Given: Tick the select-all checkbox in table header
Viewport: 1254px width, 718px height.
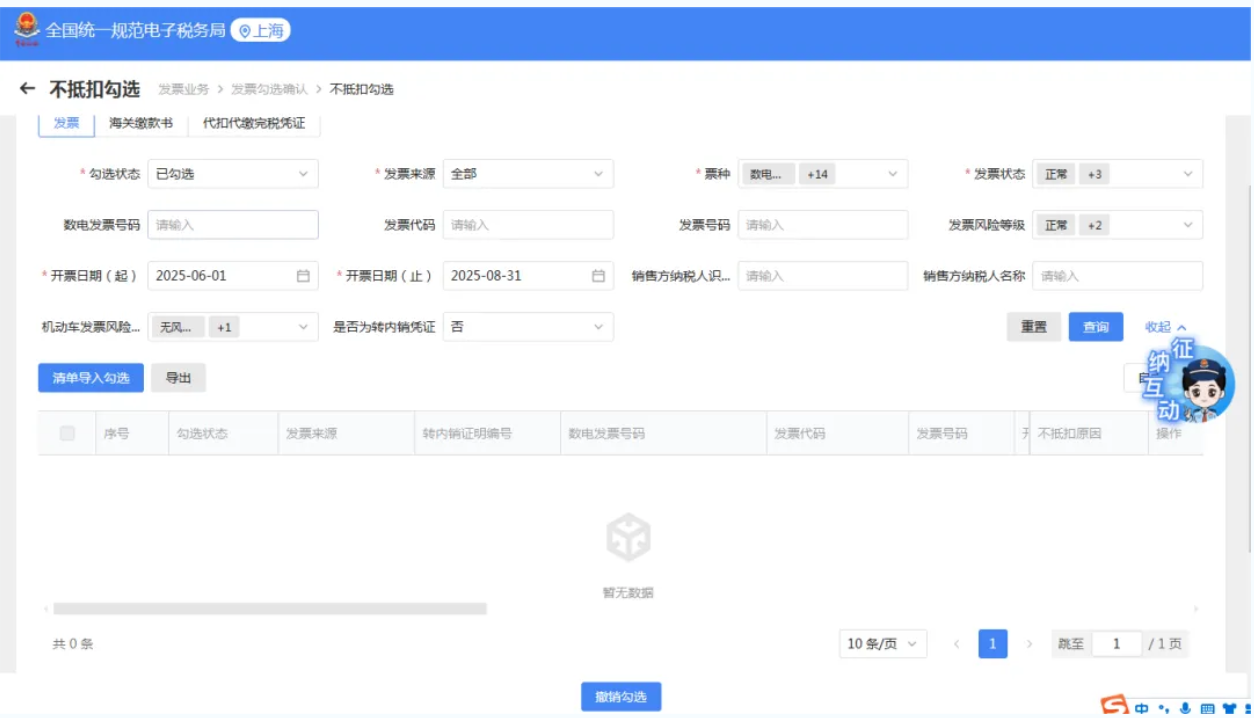Looking at the screenshot, I should (68, 433).
